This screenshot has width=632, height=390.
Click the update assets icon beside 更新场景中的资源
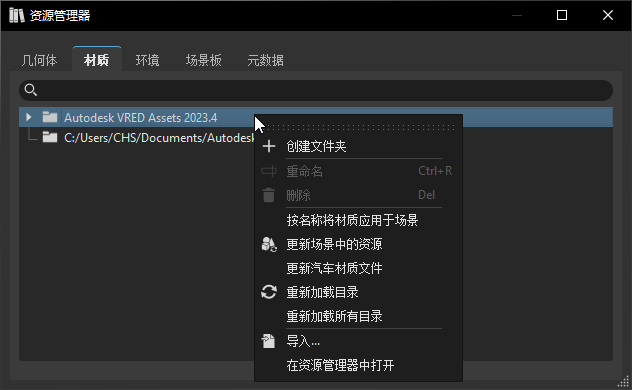click(269, 244)
